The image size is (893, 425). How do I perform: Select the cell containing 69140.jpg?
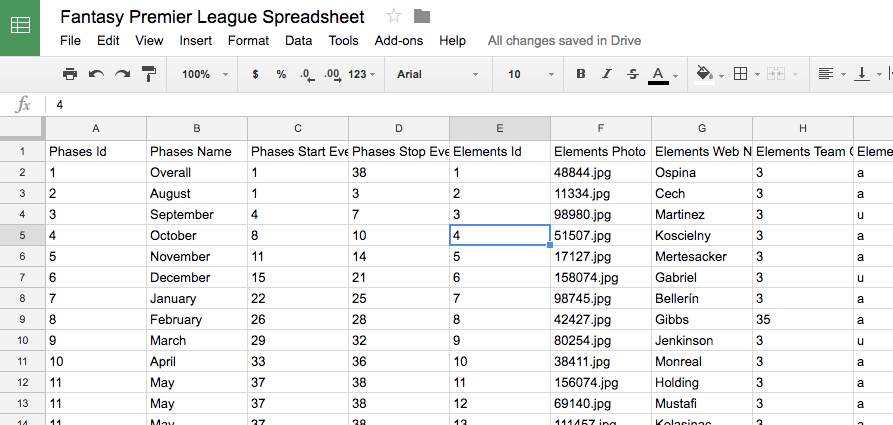coord(601,403)
